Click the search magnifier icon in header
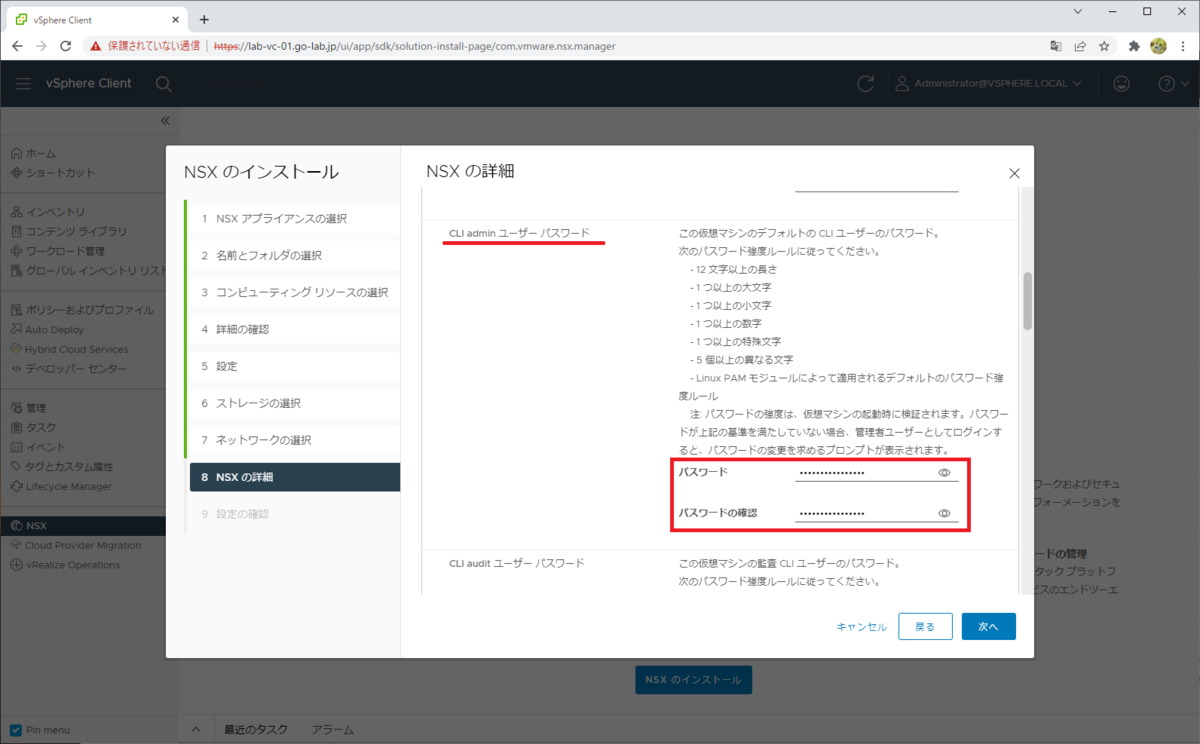 pyautogui.click(x=163, y=84)
